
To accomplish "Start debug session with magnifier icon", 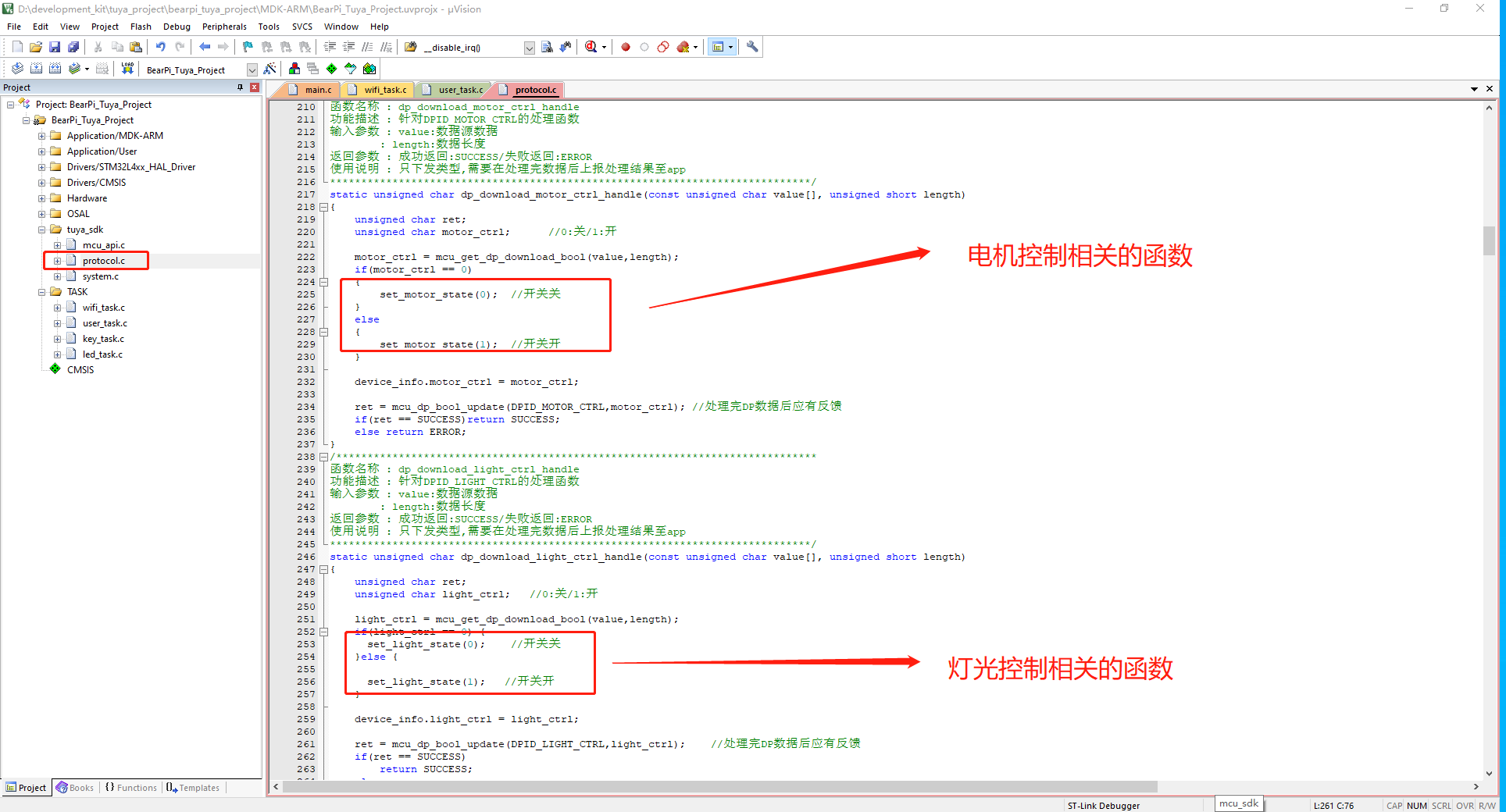I will 591,47.
